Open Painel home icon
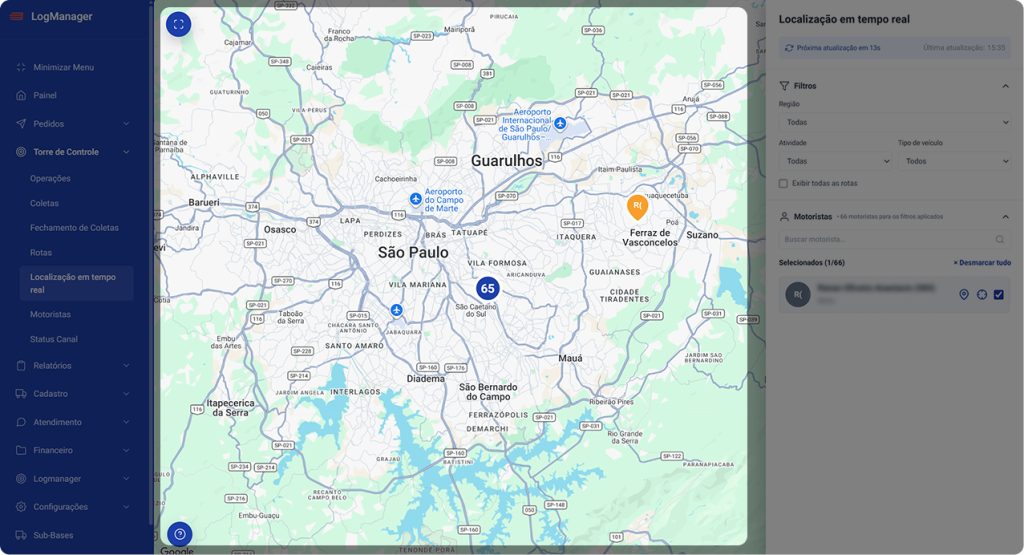Screen dimensions: 1024x555 (21, 95)
